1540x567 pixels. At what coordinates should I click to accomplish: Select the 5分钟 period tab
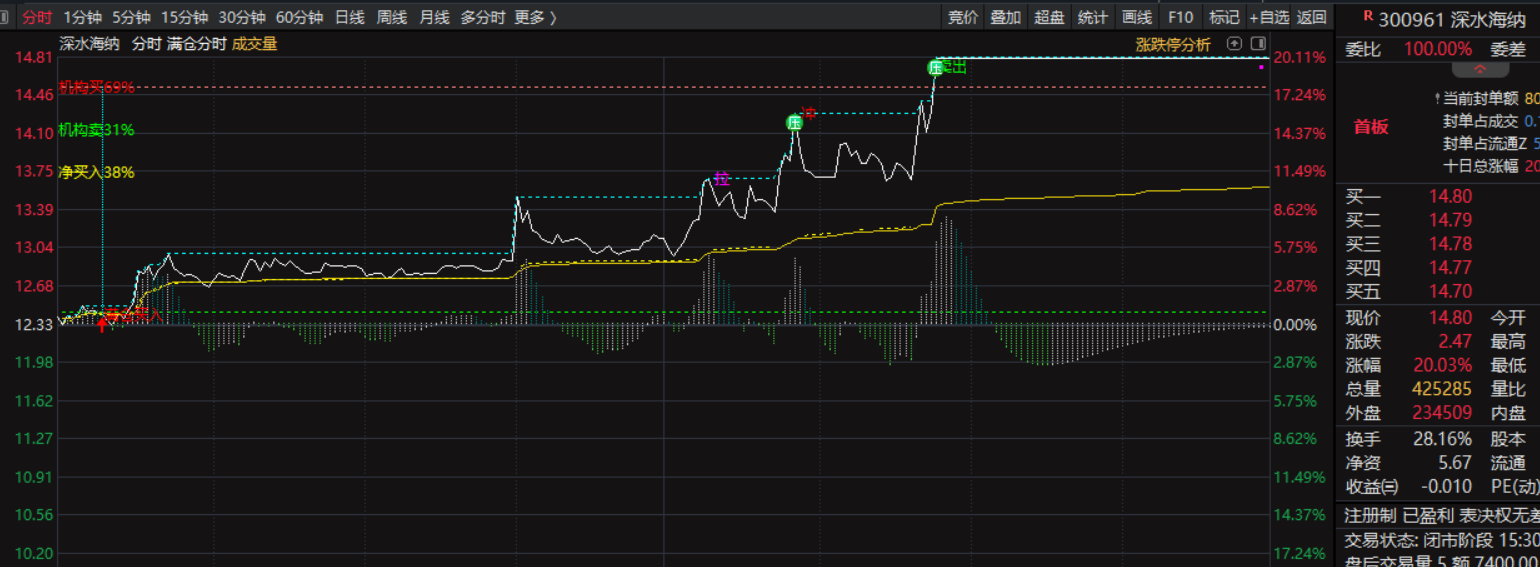[x=131, y=17]
